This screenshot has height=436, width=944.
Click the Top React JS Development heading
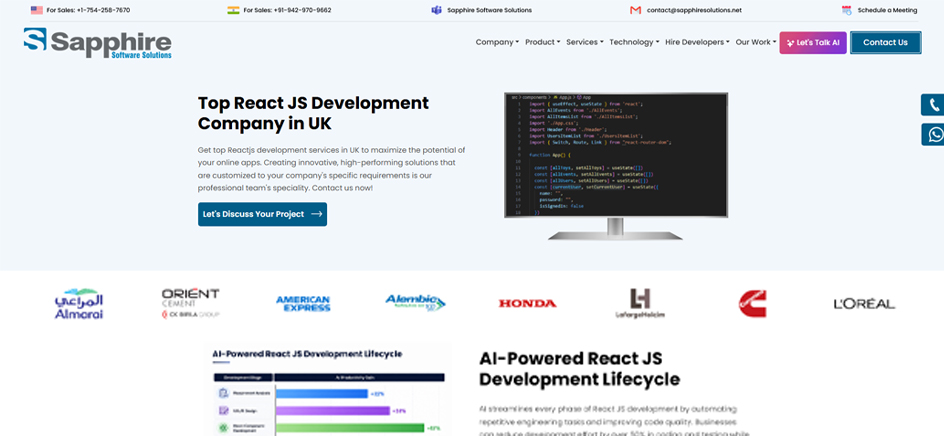(x=314, y=113)
